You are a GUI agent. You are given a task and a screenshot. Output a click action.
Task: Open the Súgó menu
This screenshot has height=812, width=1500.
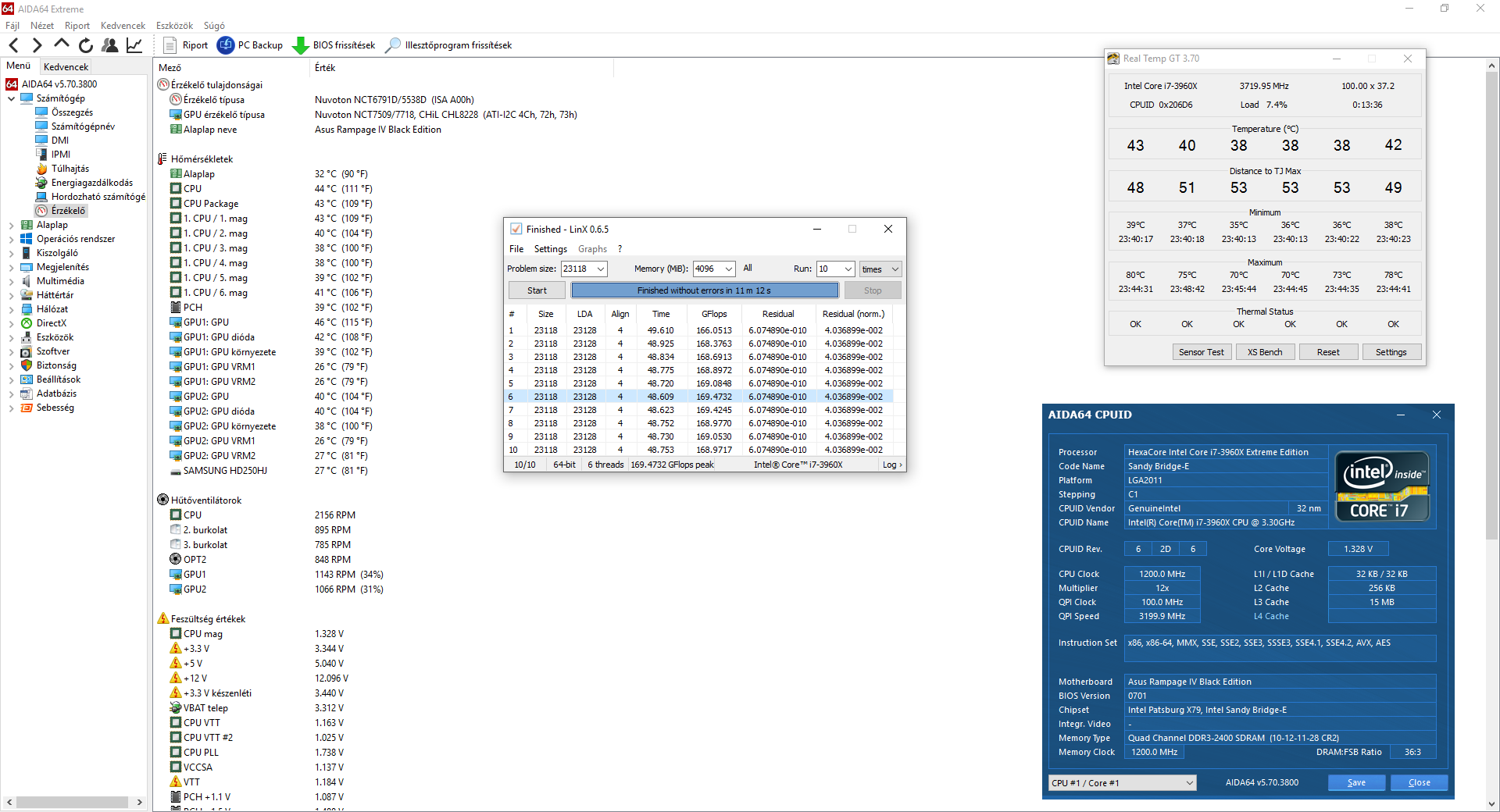coord(214,26)
